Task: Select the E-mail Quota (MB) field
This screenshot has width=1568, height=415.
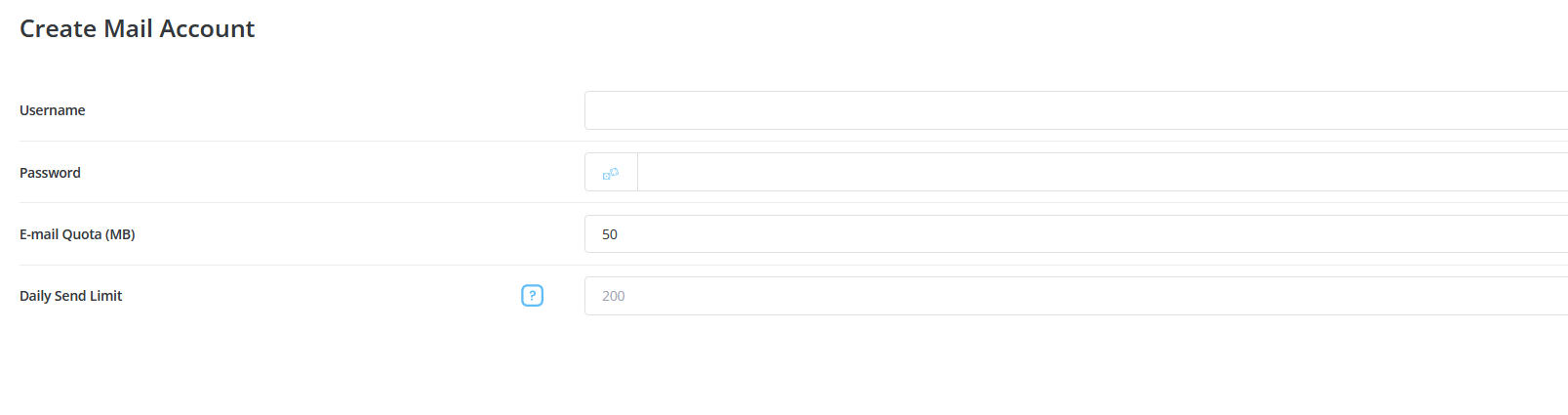Action: point(1073,234)
